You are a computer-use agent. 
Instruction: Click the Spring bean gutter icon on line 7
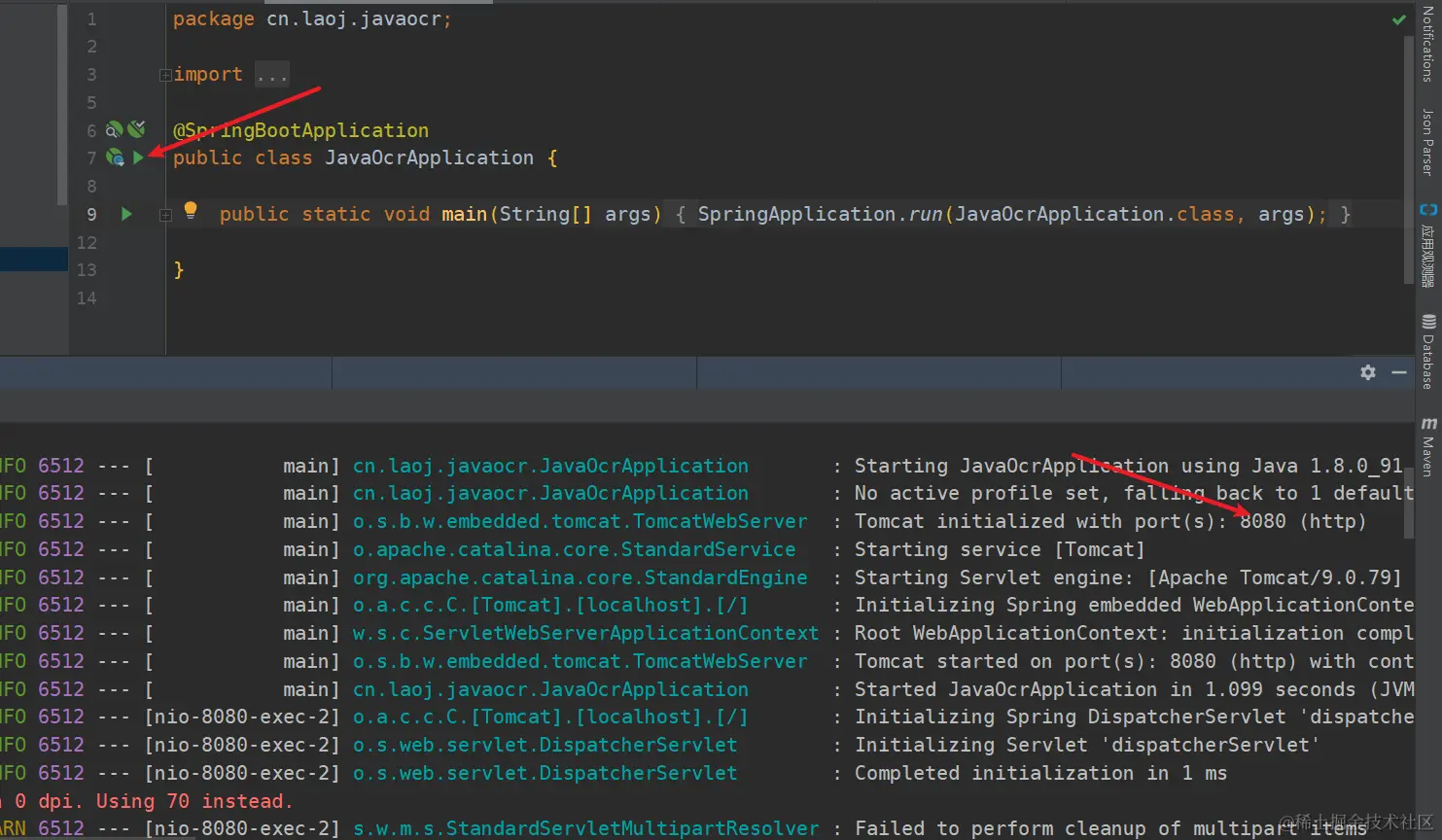[115, 157]
